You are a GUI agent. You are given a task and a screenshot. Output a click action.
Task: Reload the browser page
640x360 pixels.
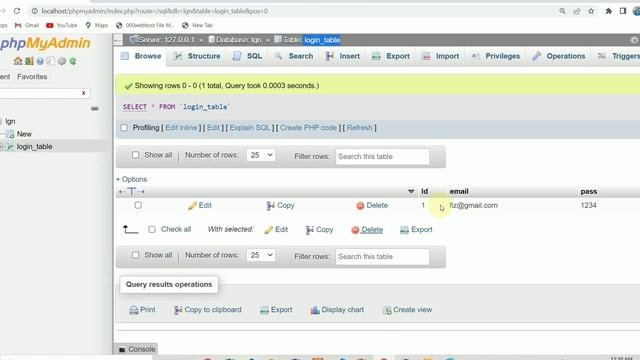coord(17,11)
